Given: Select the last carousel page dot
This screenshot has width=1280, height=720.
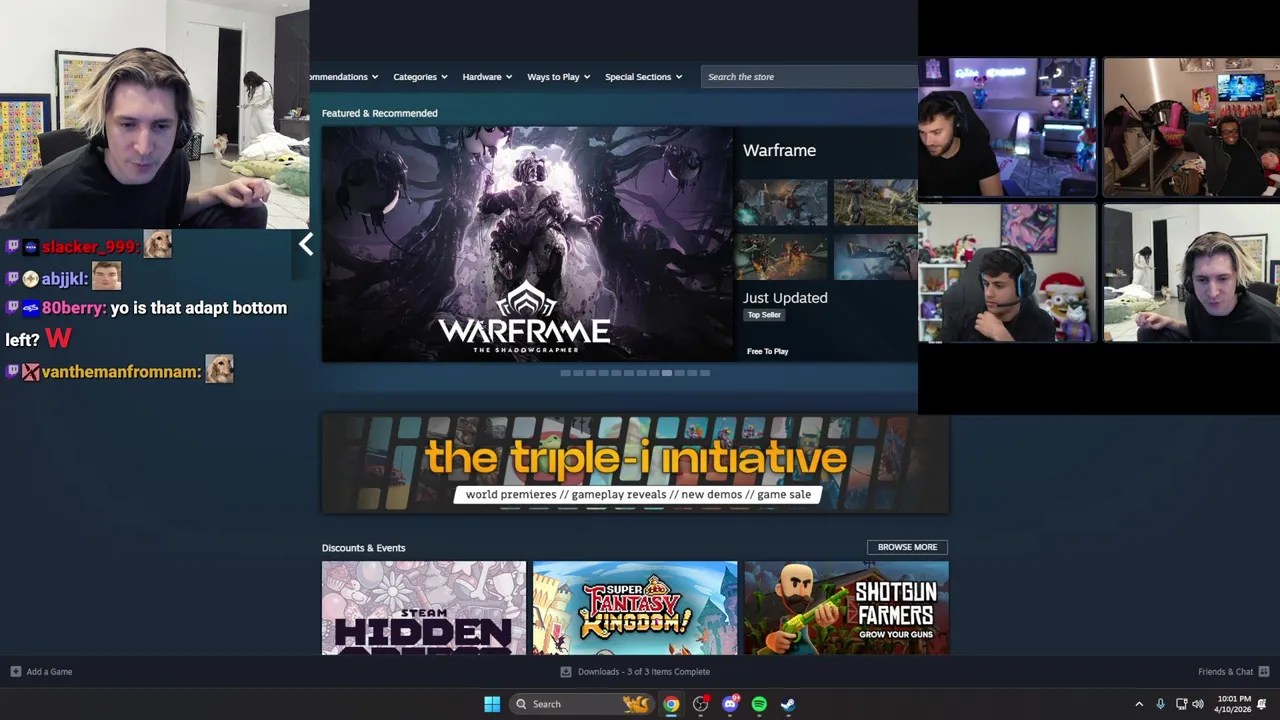Looking at the screenshot, I should (705, 373).
